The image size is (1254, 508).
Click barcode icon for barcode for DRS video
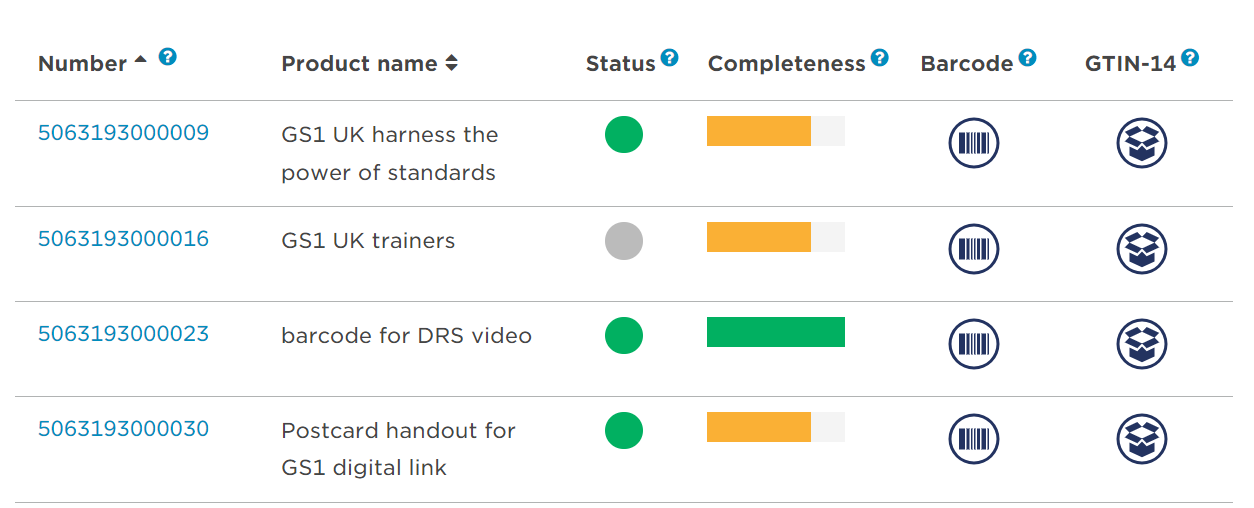(x=973, y=344)
